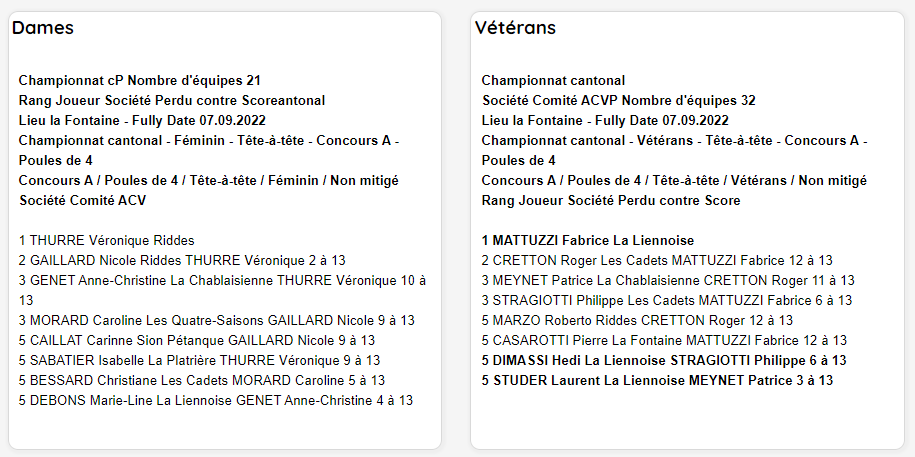Select the row for THURRE Véronique Riddes
This screenshot has height=457, width=915.
(x=106, y=240)
